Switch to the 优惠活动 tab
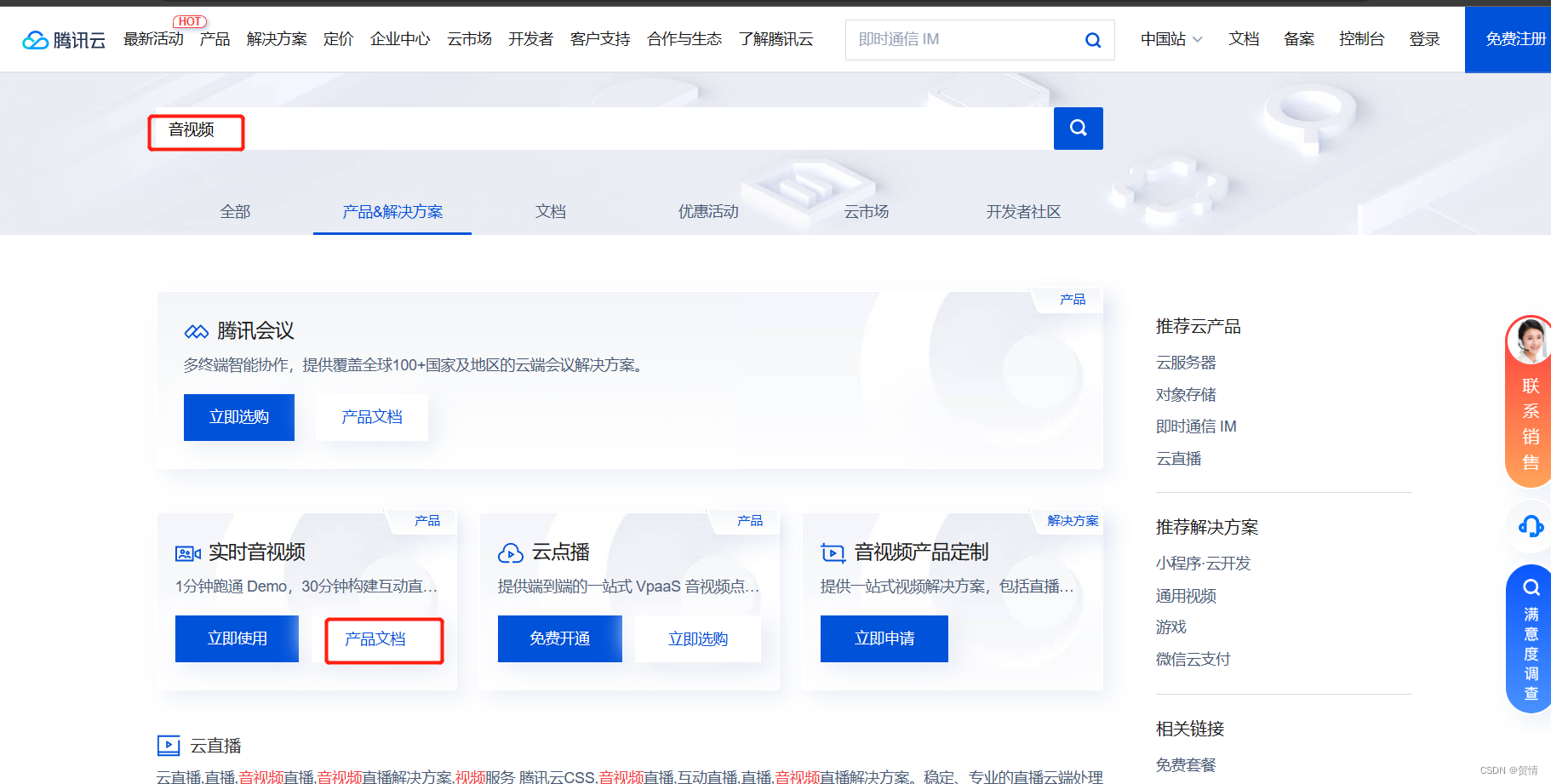1551x784 pixels. point(708,212)
